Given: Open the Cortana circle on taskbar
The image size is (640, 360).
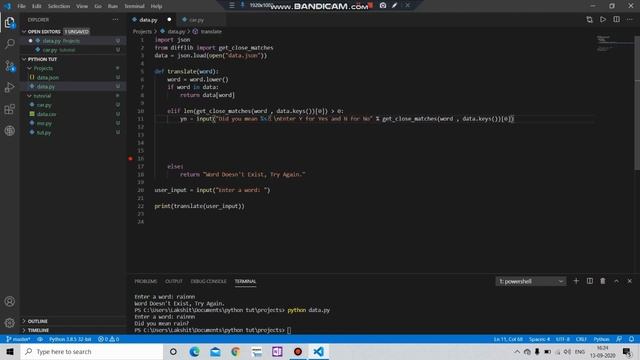Looking at the screenshot, I should [x=173, y=351].
